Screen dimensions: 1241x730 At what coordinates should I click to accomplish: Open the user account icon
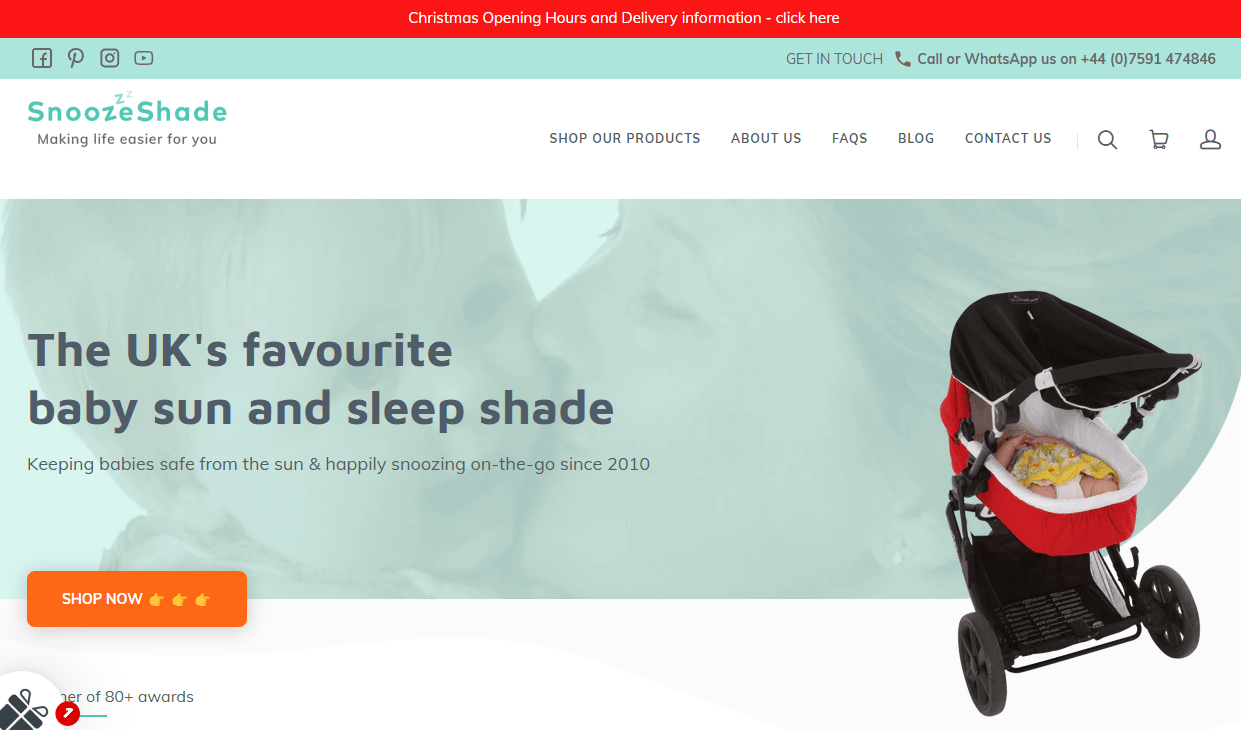(1210, 139)
